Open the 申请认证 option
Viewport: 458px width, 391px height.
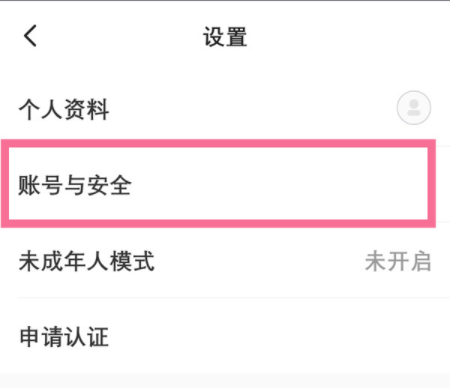pyautogui.click(x=225, y=336)
